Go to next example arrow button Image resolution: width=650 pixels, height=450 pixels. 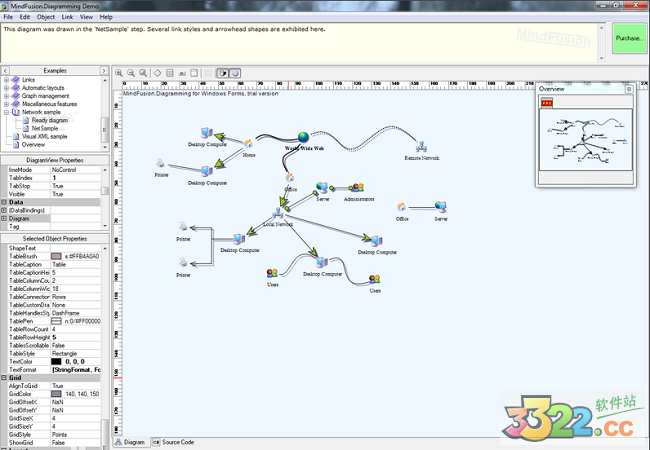104,71
